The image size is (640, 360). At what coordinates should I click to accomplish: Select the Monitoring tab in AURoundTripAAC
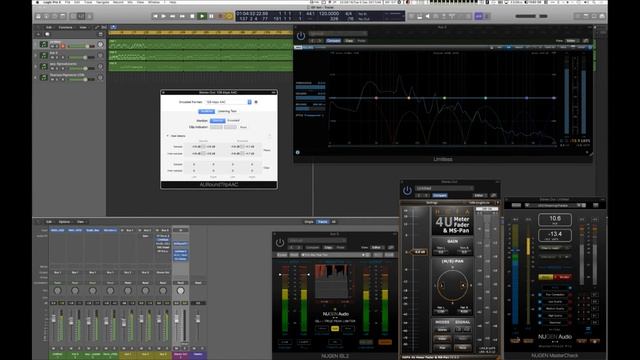[x=207, y=111]
